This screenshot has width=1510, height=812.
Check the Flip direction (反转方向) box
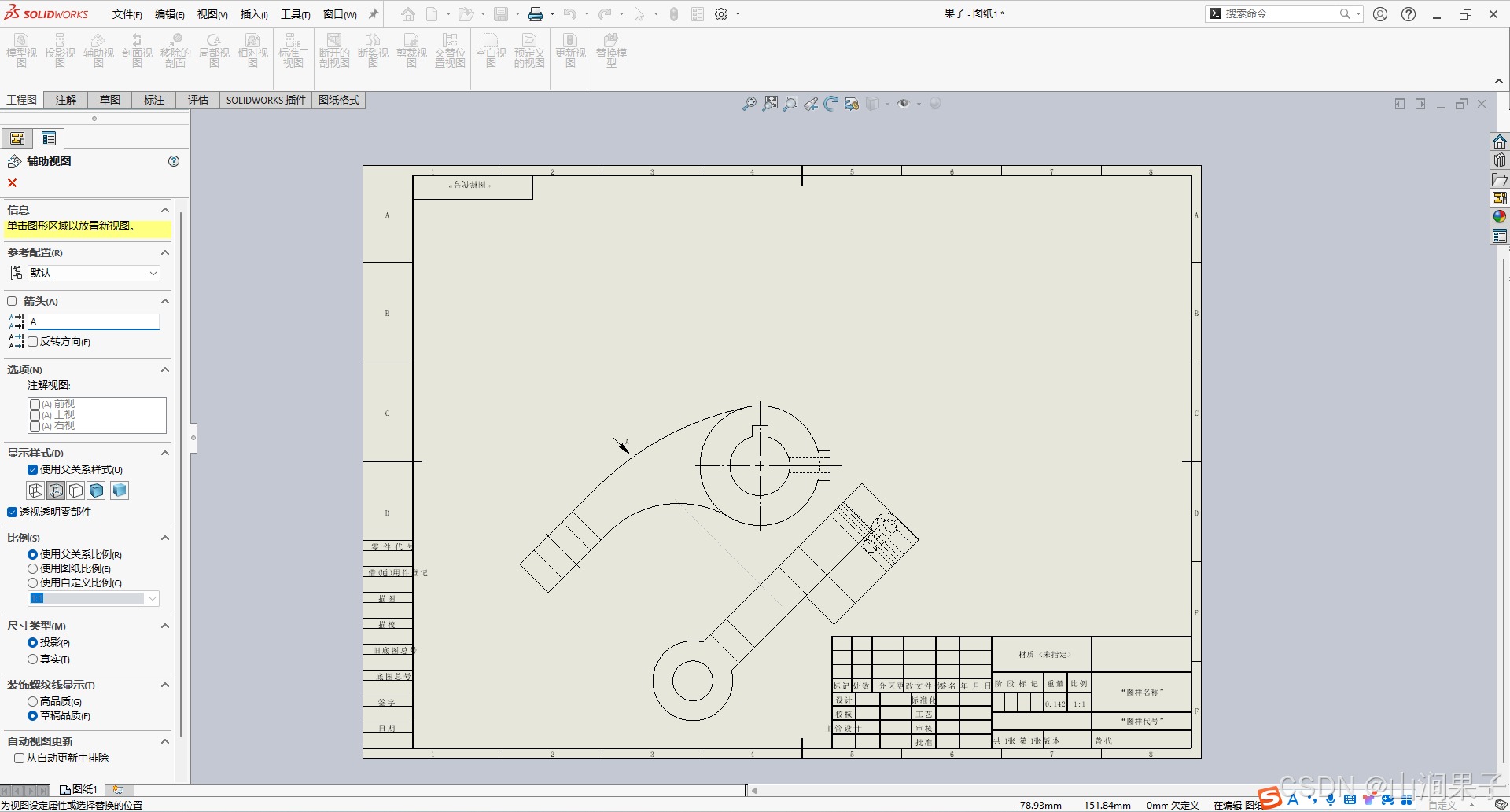tap(33, 342)
